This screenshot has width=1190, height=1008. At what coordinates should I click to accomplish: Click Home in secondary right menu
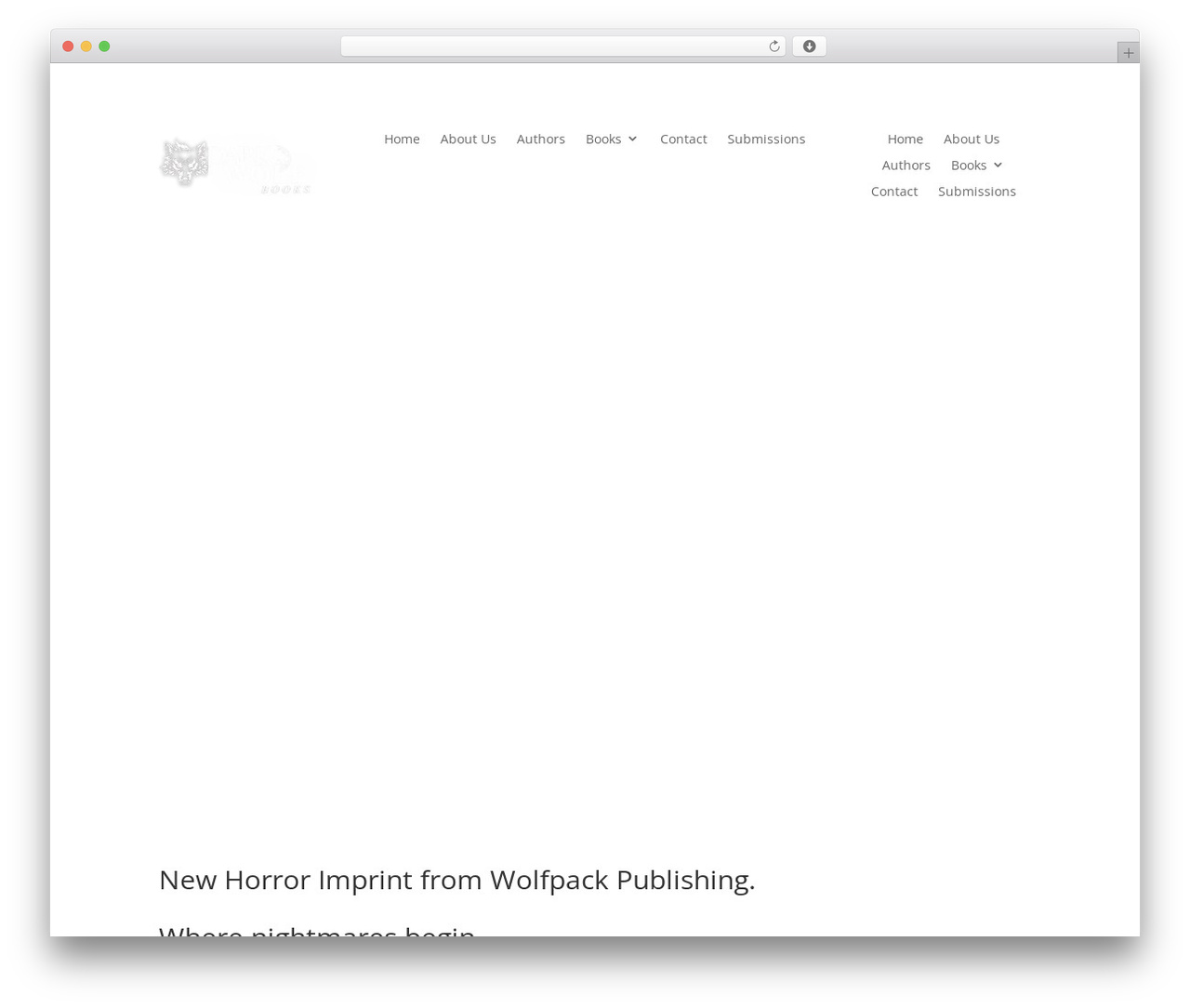click(905, 139)
